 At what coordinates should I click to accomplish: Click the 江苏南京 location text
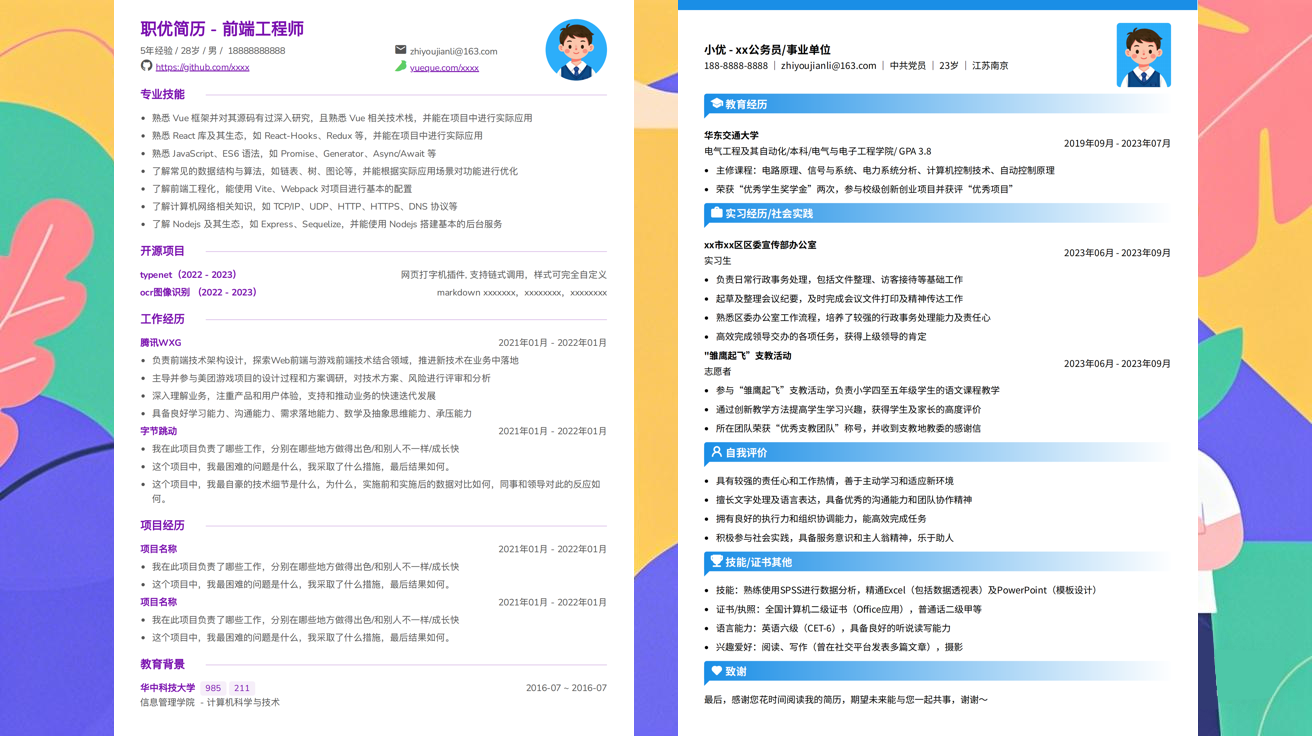click(x=990, y=65)
